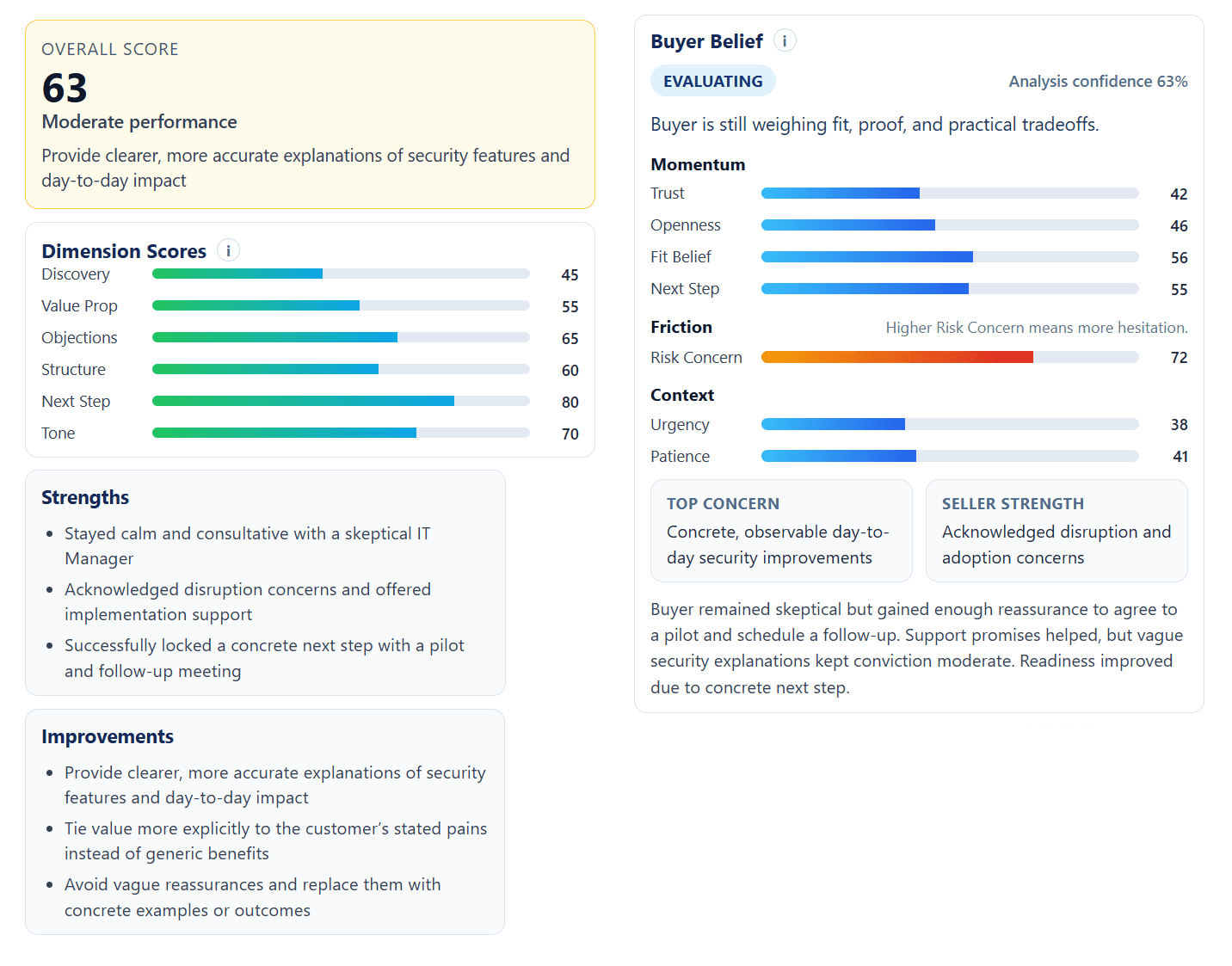Select the Improvements panel heading
The width and height of the screenshot is (1232, 966).
coord(107,736)
